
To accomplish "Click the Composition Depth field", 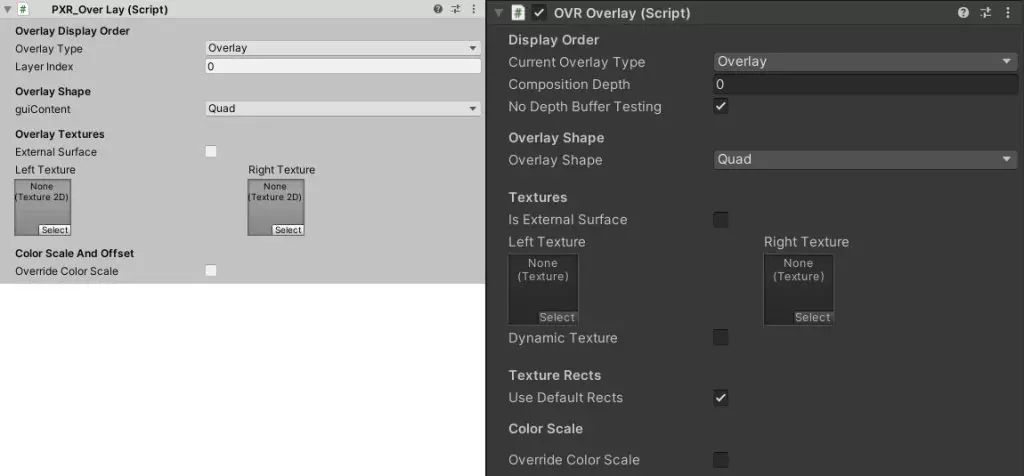I will [865, 84].
